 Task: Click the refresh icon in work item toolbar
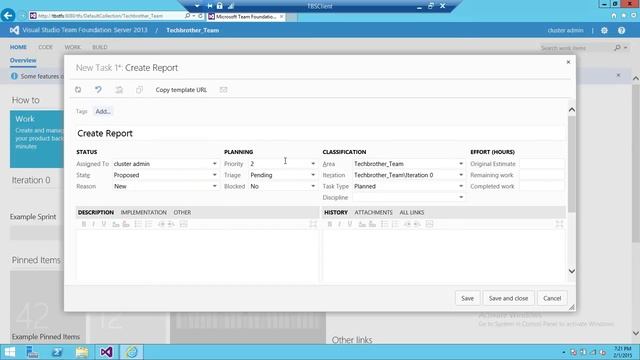click(78, 90)
